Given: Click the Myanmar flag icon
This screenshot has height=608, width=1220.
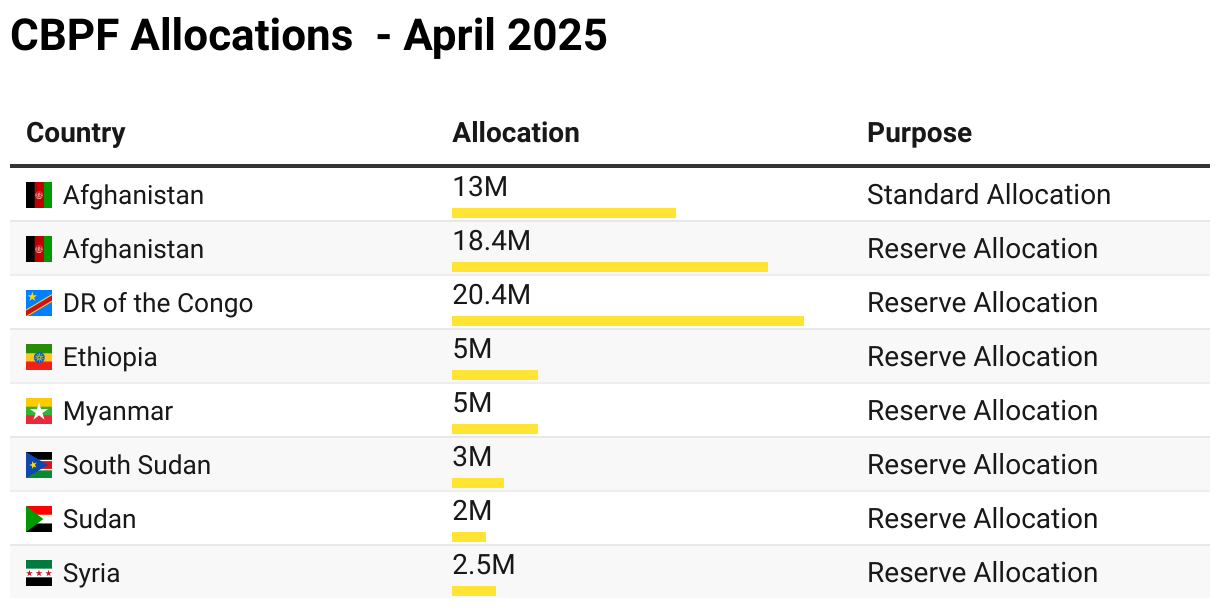Looking at the screenshot, I should (x=39, y=411).
